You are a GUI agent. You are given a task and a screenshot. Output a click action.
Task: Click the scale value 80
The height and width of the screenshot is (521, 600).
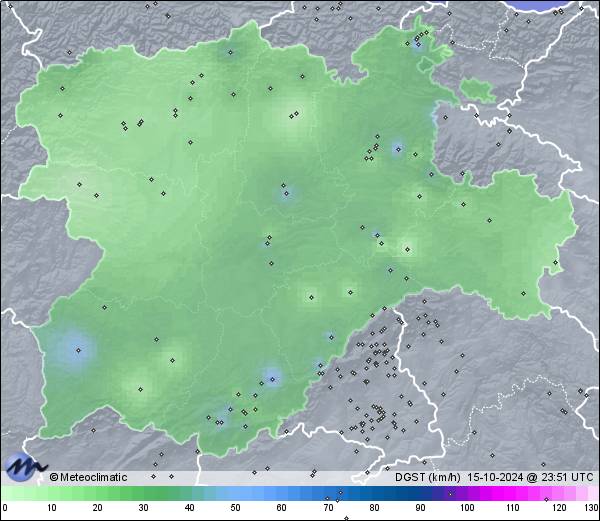click(x=374, y=508)
